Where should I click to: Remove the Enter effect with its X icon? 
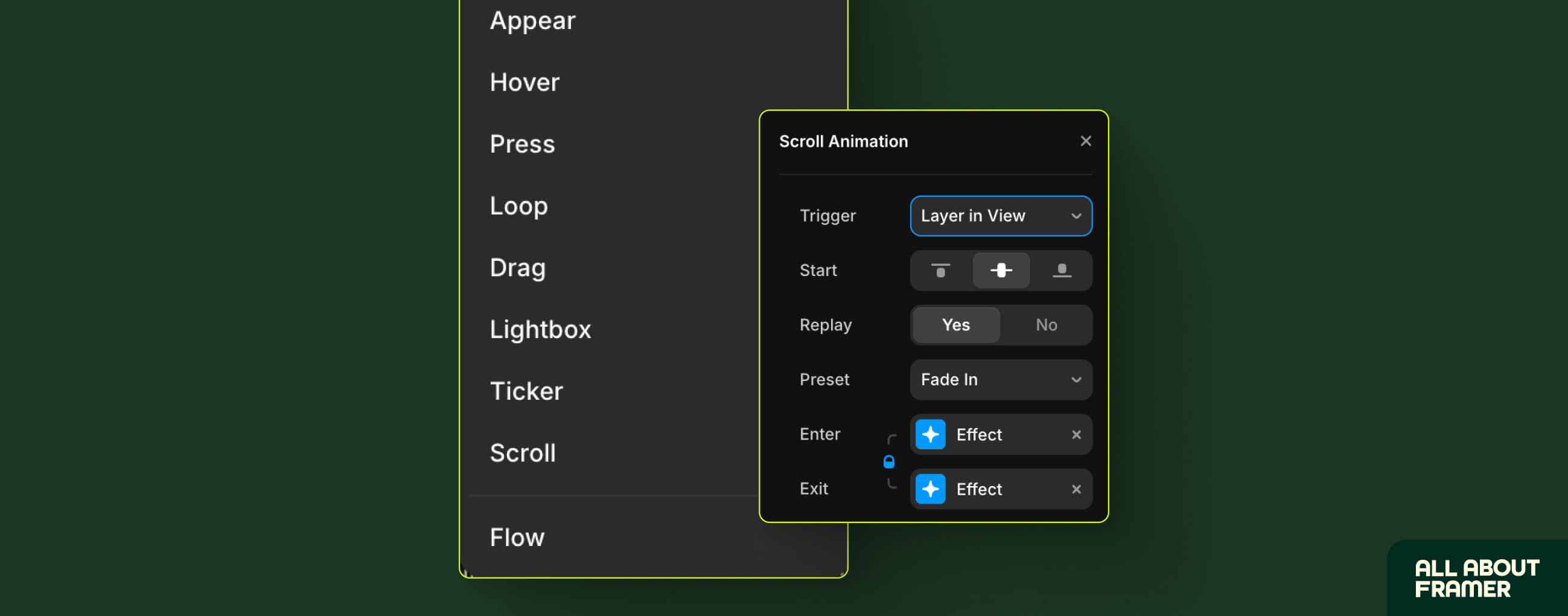point(1076,434)
